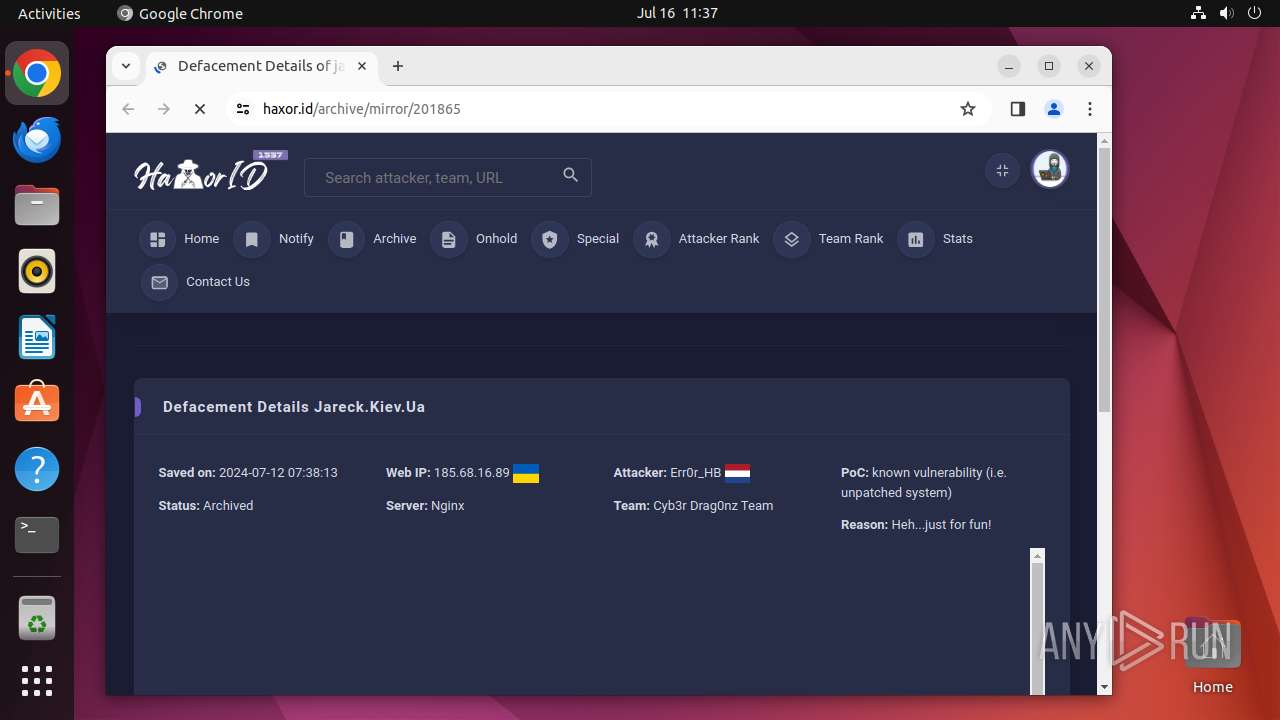
Task: Open Terminal from the dock
Action: point(37,535)
